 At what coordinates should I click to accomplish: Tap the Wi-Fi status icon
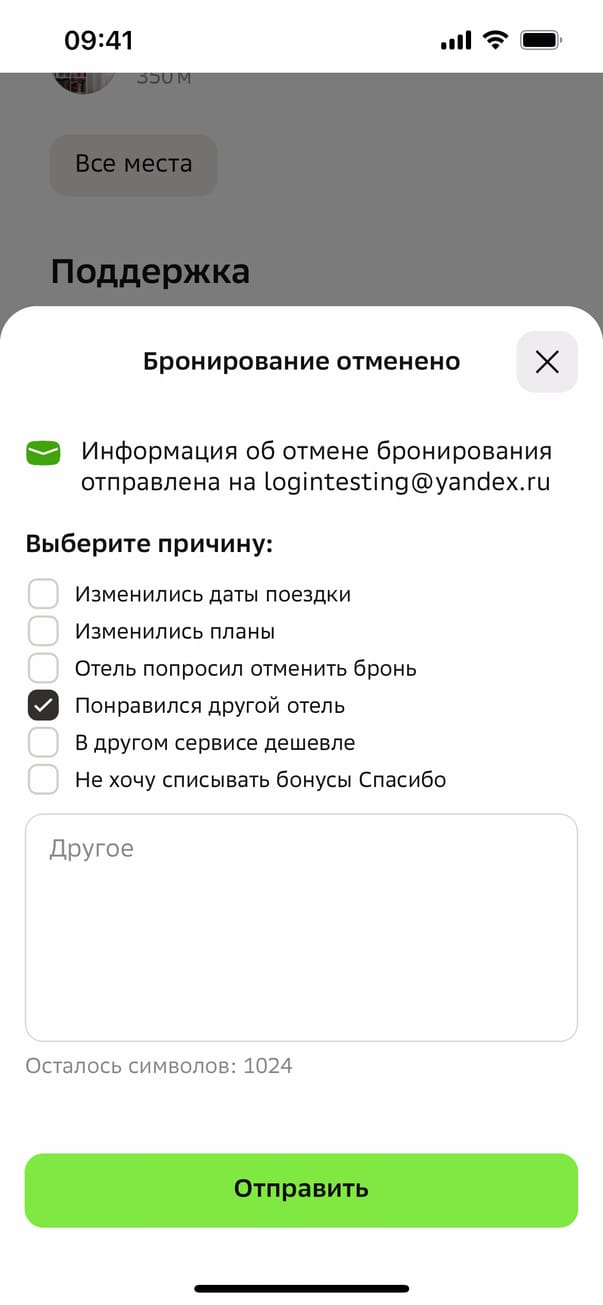coord(494,40)
